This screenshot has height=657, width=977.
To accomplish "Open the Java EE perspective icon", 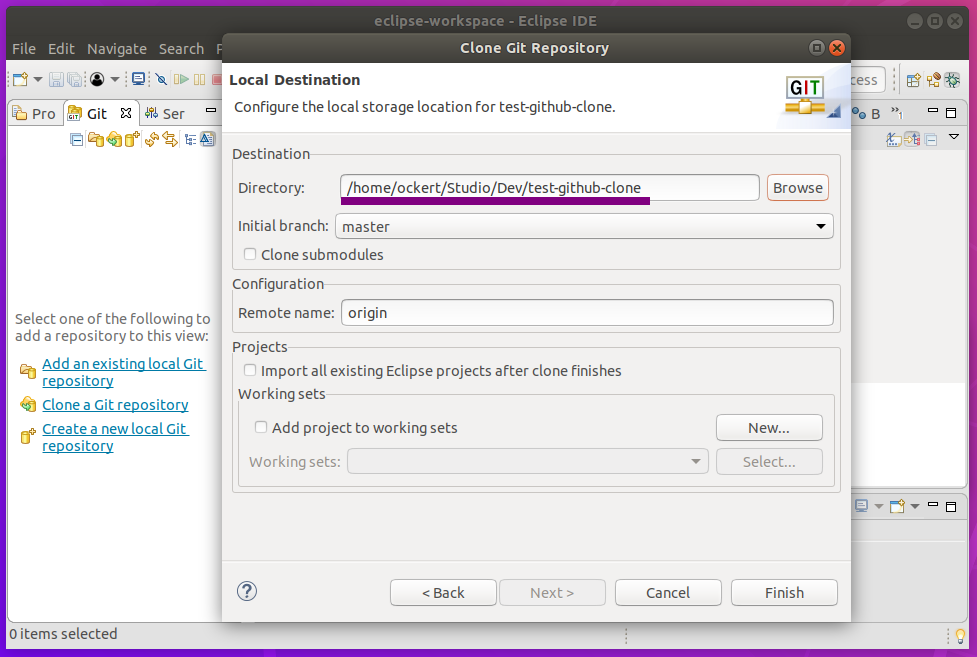I will [x=934, y=80].
